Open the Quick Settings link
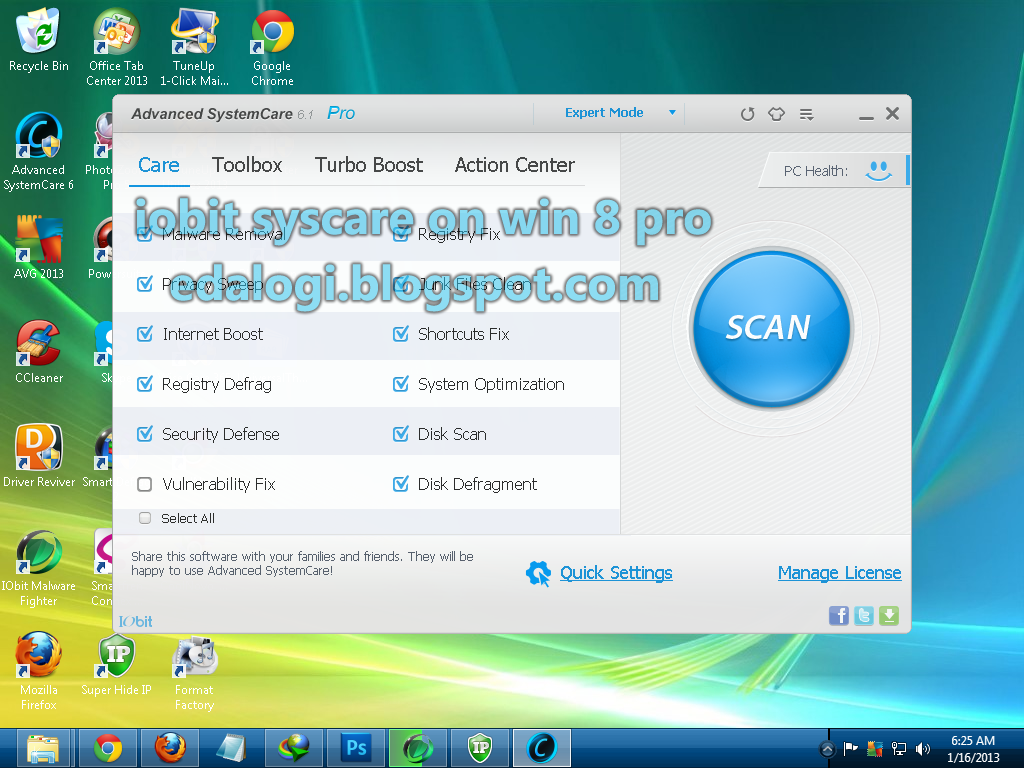This screenshot has width=1024, height=768. pyautogui.click(x=616, y=573)
